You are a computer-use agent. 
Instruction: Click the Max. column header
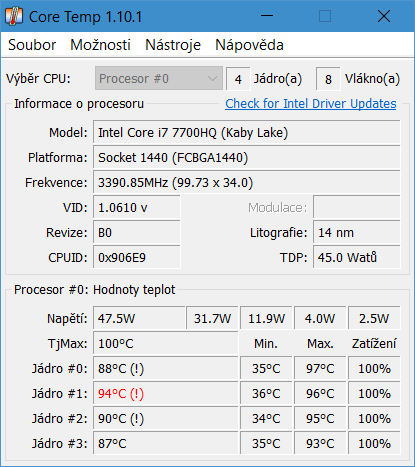[x=320, y=343]
